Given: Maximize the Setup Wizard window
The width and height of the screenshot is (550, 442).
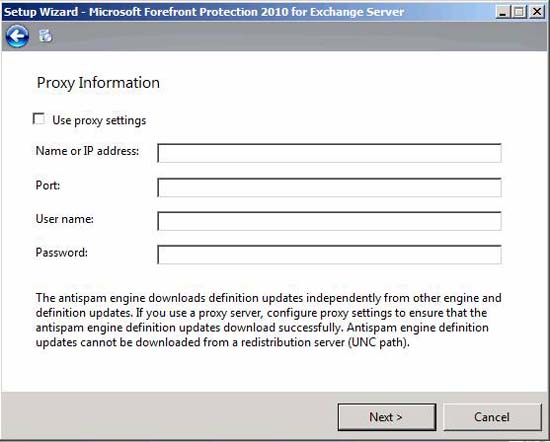Looking at the screenshot, I should pos(519,12).
